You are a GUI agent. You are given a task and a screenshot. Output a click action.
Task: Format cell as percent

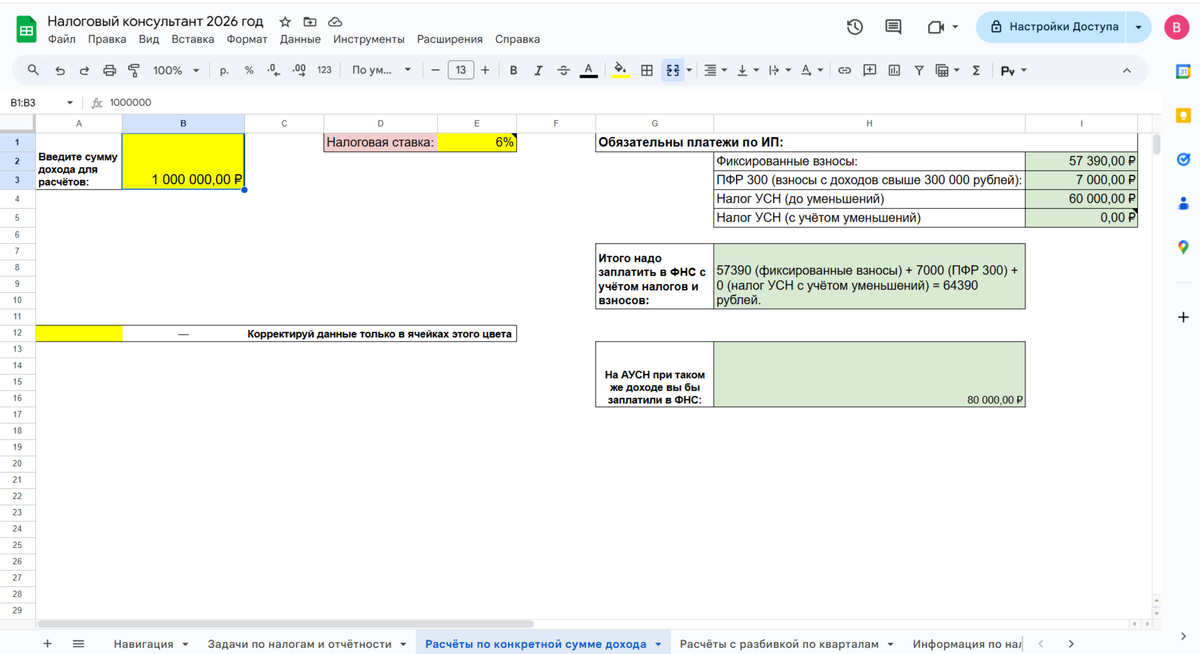point(249,70)
